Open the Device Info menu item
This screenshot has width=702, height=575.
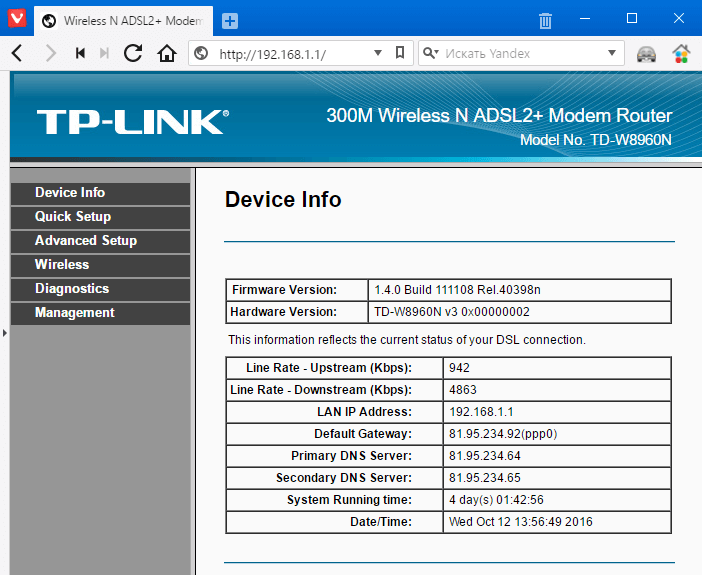point(100,193)
